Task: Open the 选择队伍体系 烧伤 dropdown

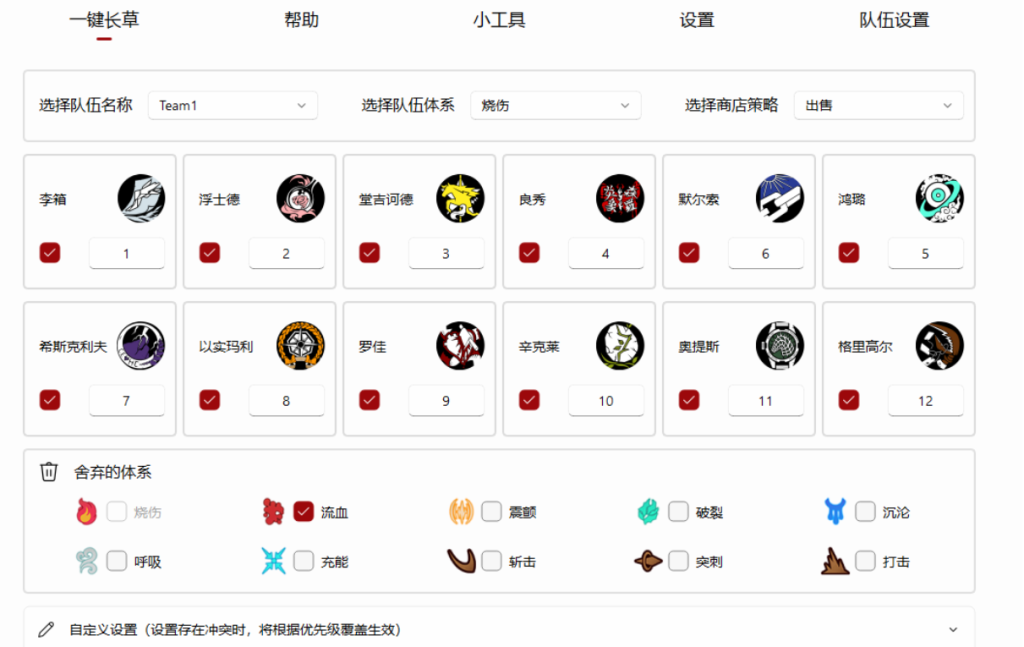Action: point(555,105)
